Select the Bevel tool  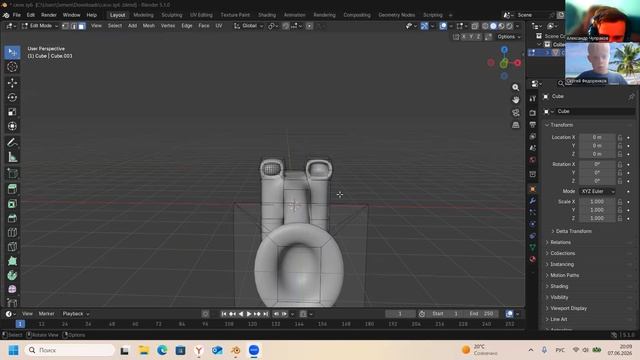coord(12,218)
